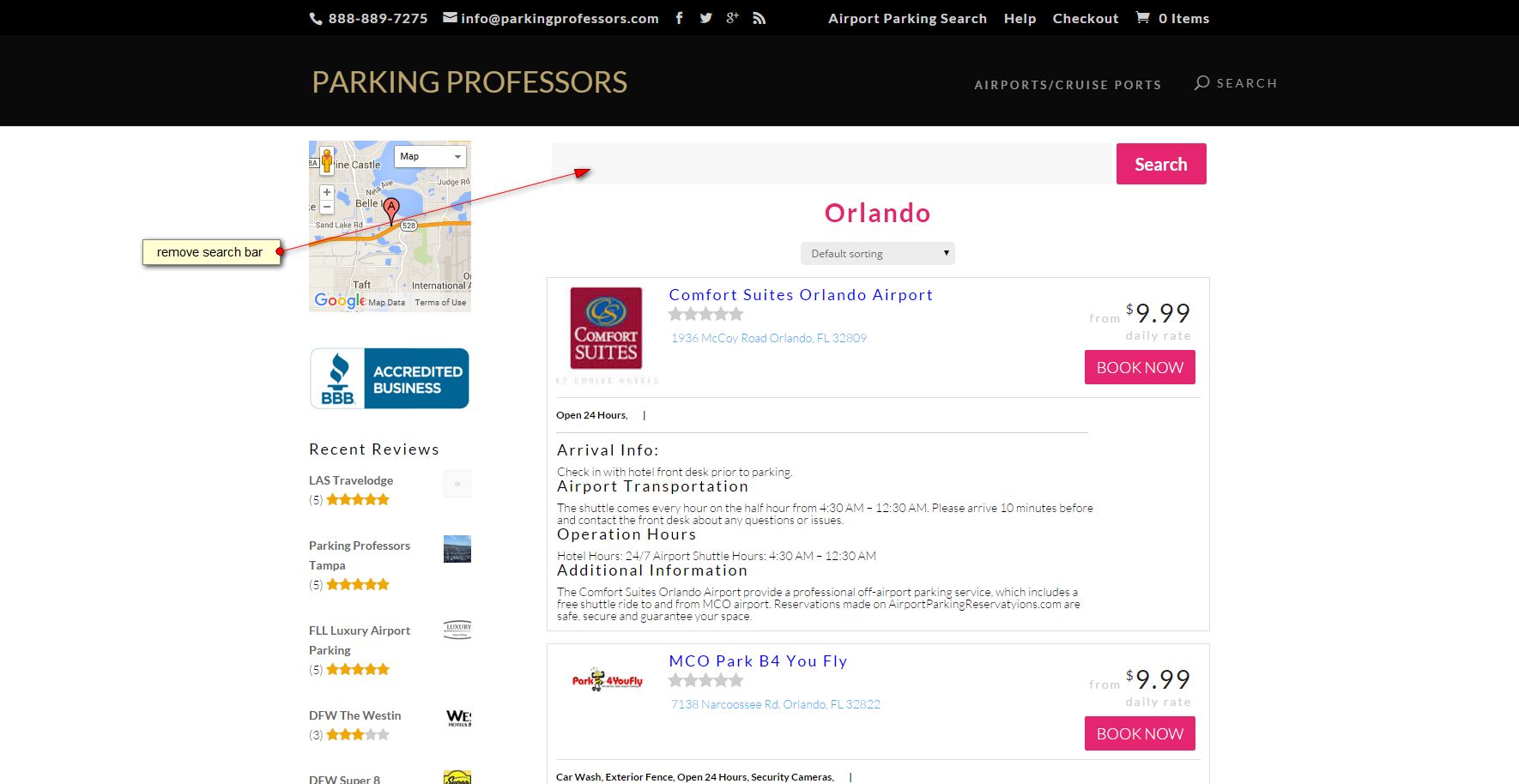This screenshot has width=1519, height=784.
Task: Open the Airports/Cruise Ports menu
Action: 1068,85
